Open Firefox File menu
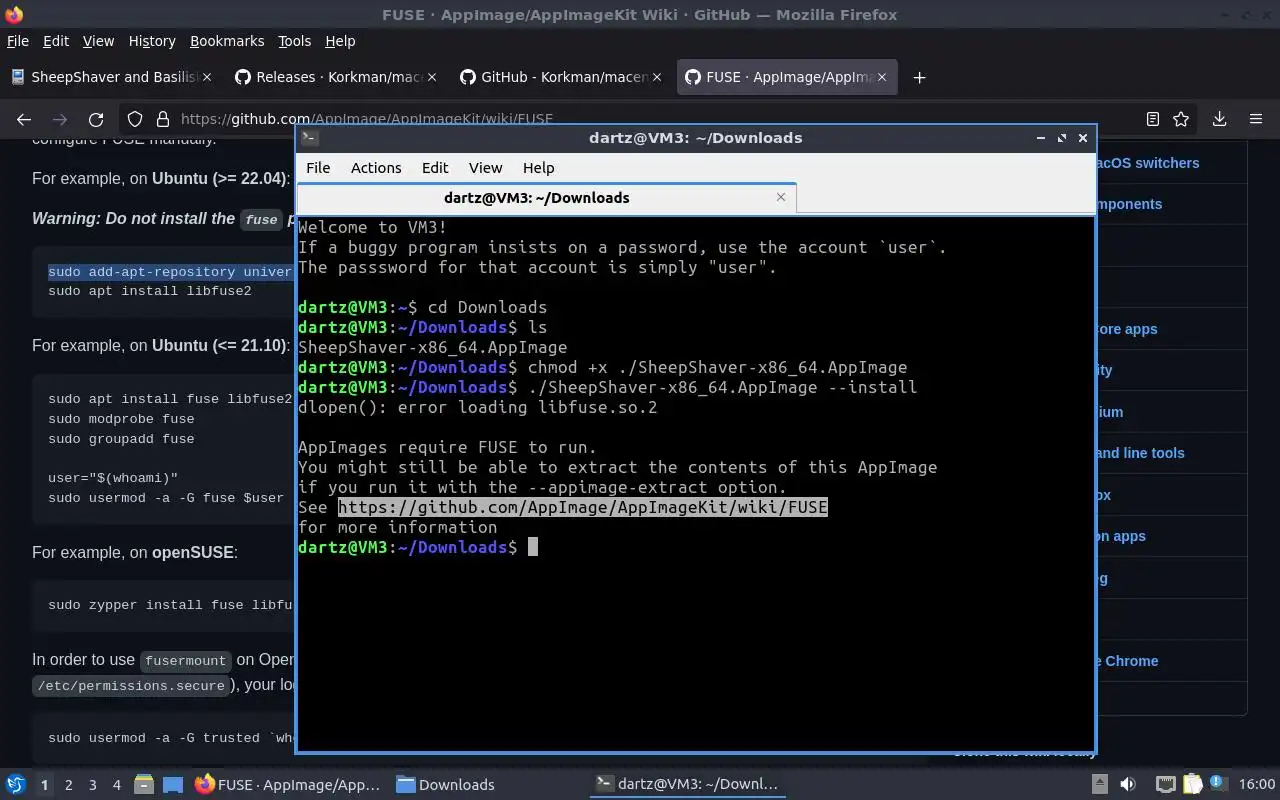Image resolution: width=1280 pixels, height=800 pixels. coord(18,41)
